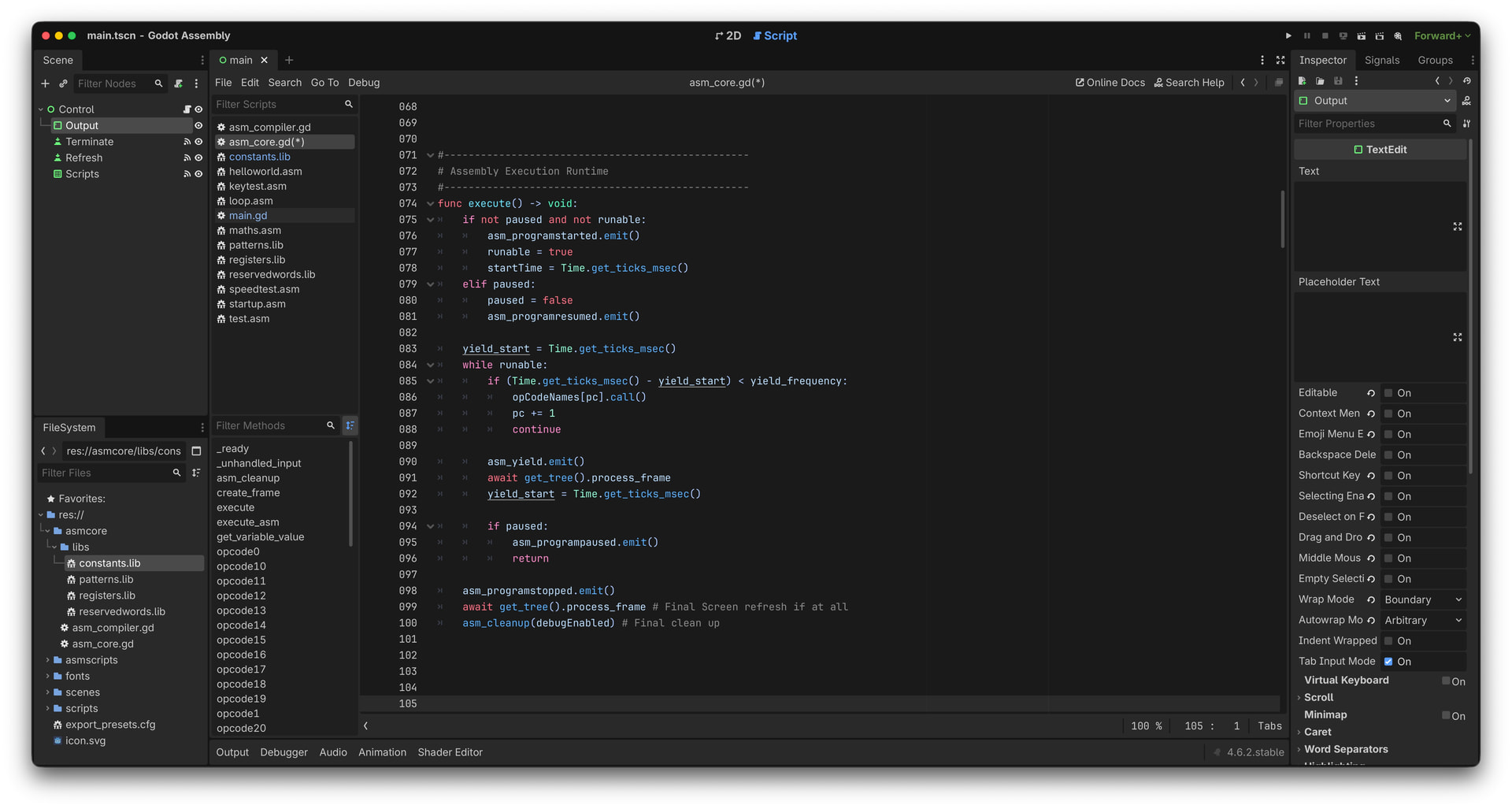Open Online Docs link
The width and height of the screenshot is (1512, 809).
point(1110,83)
